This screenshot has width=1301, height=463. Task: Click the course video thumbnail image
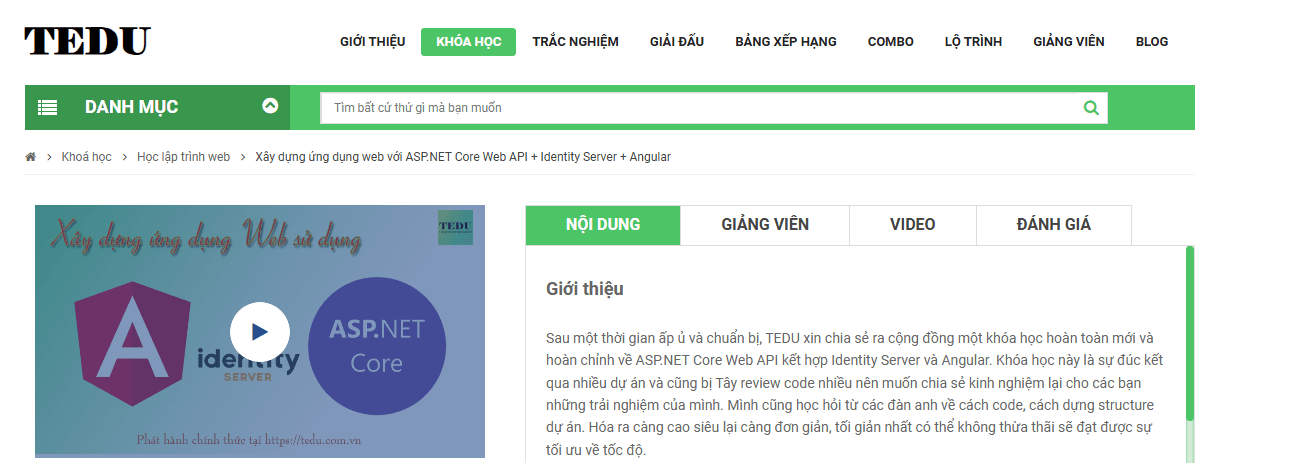(260, 331)
